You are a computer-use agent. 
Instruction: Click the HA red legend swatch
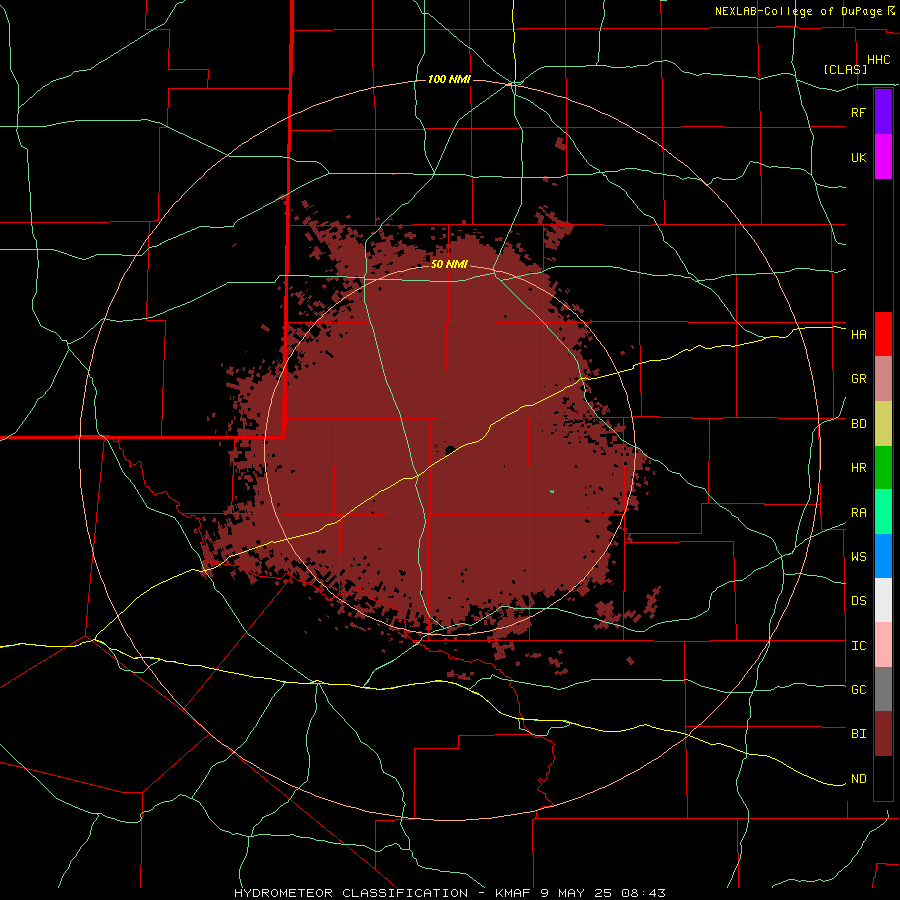click(883, 334)
